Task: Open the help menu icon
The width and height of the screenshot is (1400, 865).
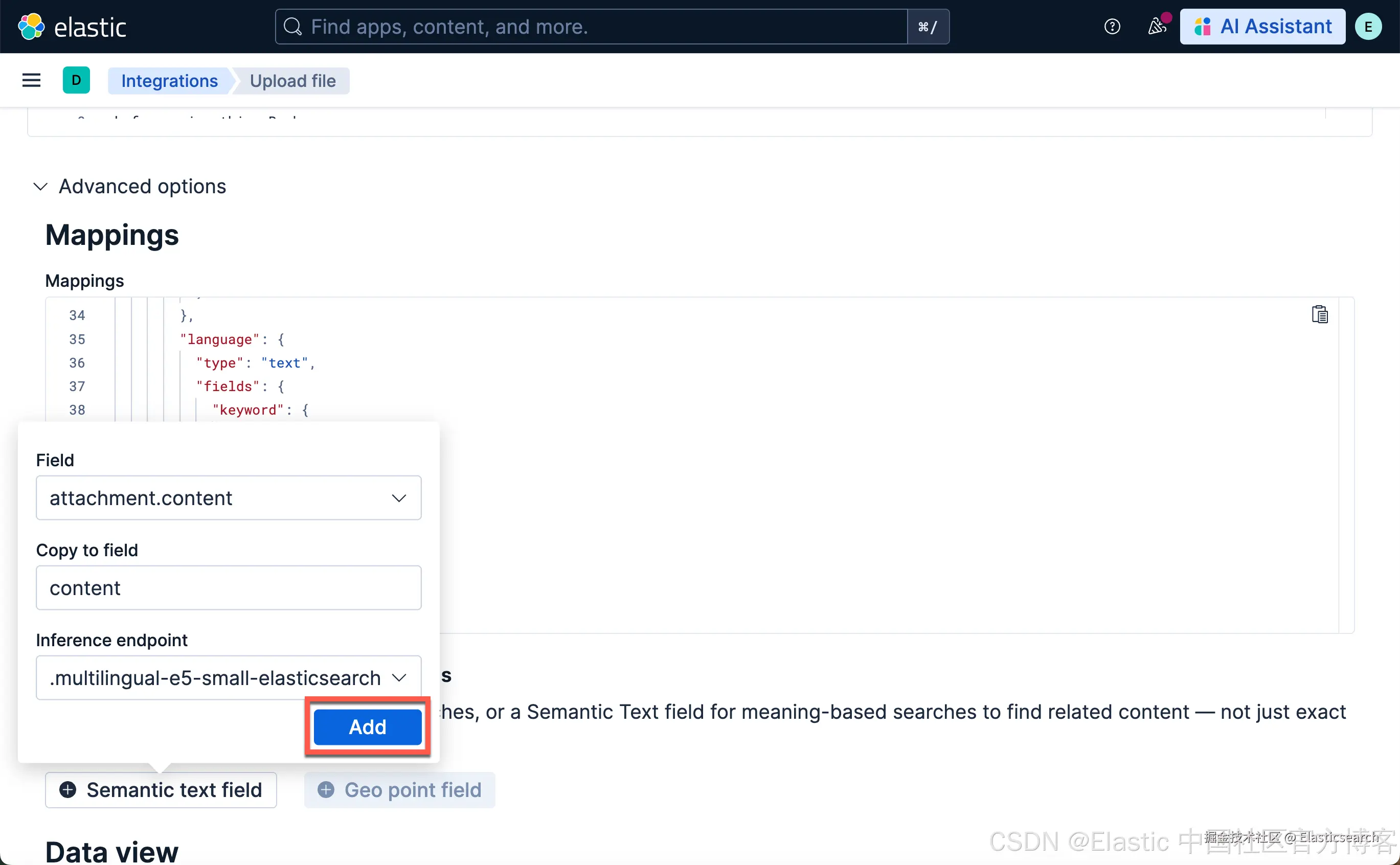Action: (1112, 26)
